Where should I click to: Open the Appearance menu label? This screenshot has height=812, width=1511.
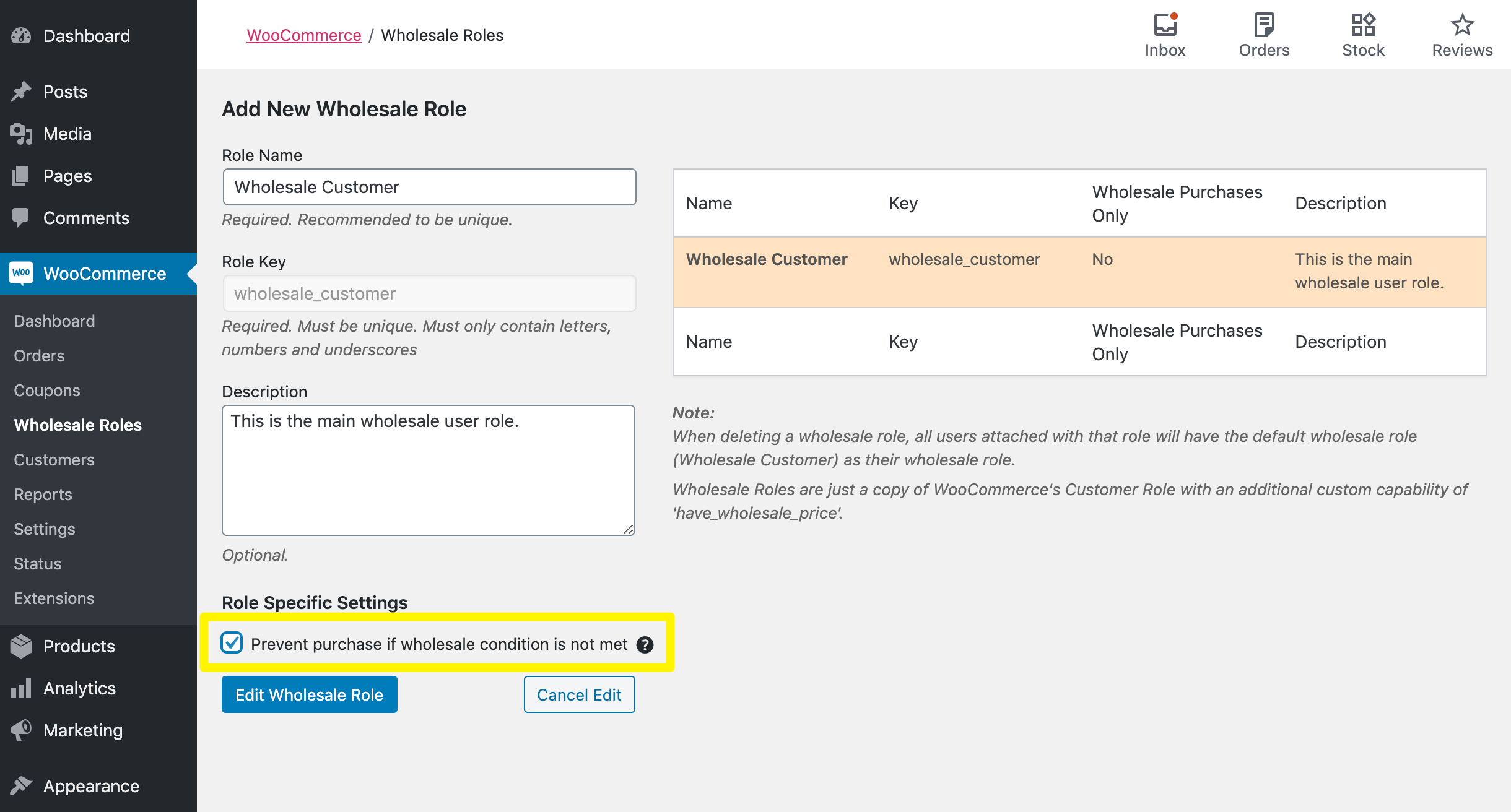coord(92,786)
